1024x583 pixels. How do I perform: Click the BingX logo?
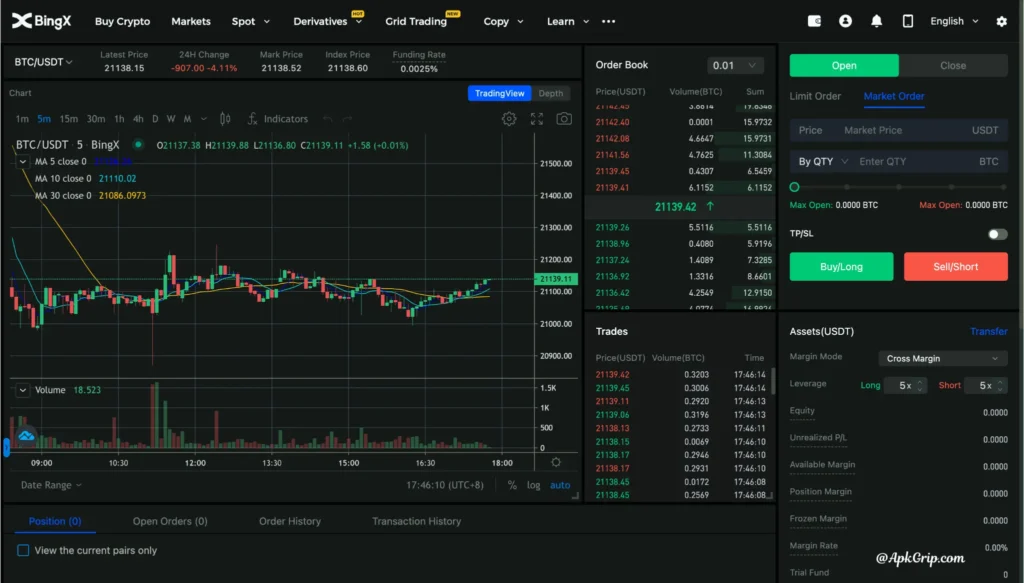pyautogui.click(x=41, y=21)
